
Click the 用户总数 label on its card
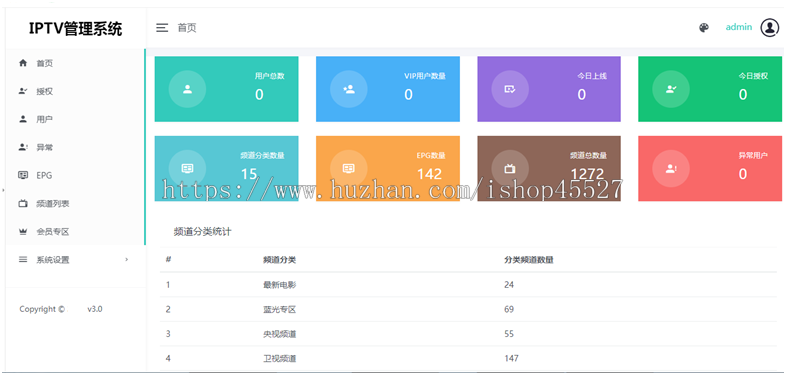coord(269,76)
